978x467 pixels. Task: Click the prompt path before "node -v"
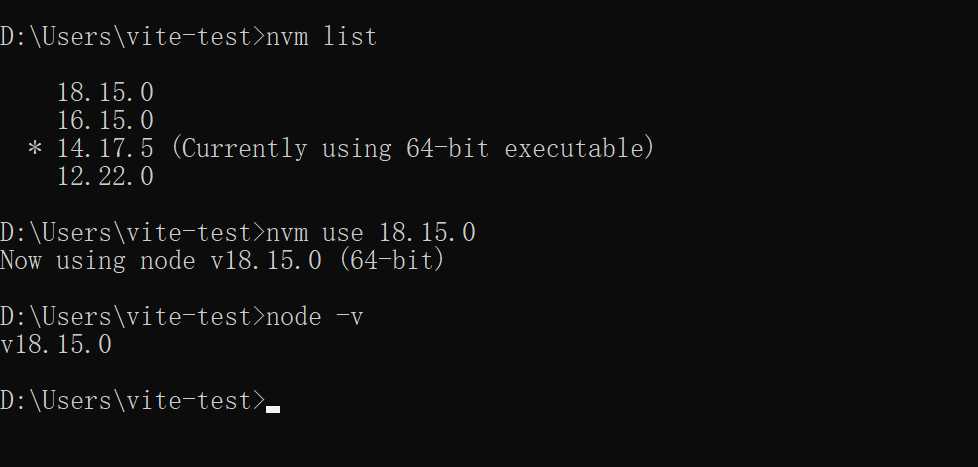132,317
